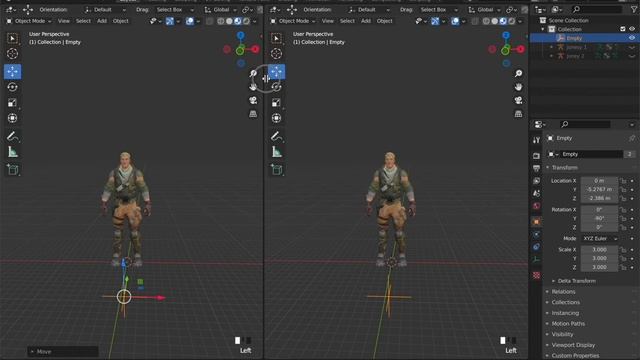This screenshot has width=640, height=360.
Task: Click the Empty object name field
Action: coord(591,154)
